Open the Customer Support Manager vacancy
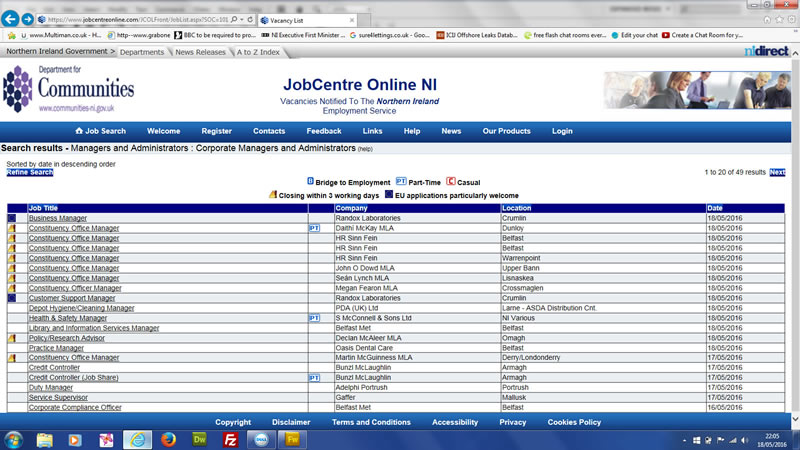 pyautogui.click(x=72, y=298)
